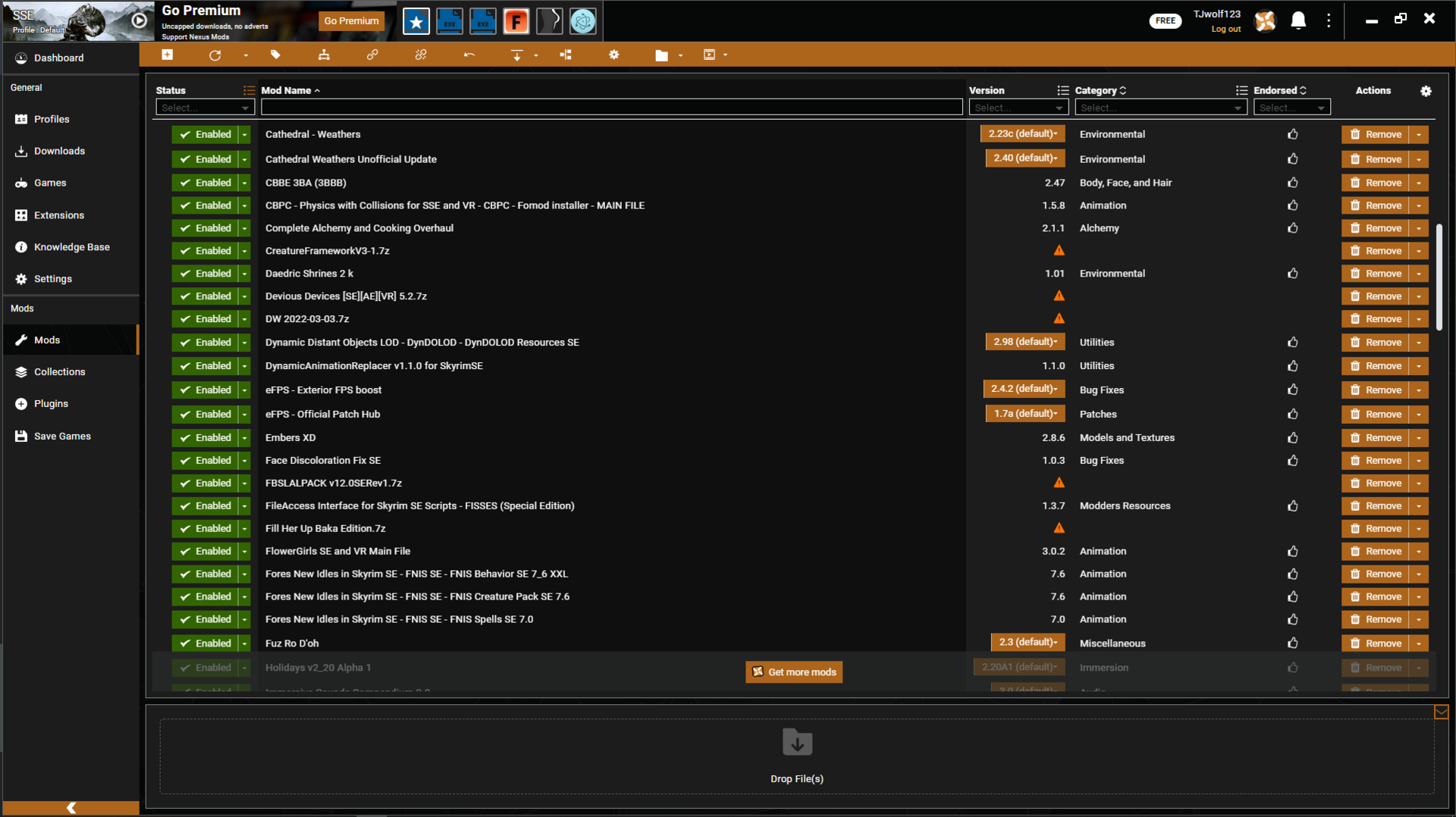Go to Profiles page
1456x817 pixels.
point(52,119)
